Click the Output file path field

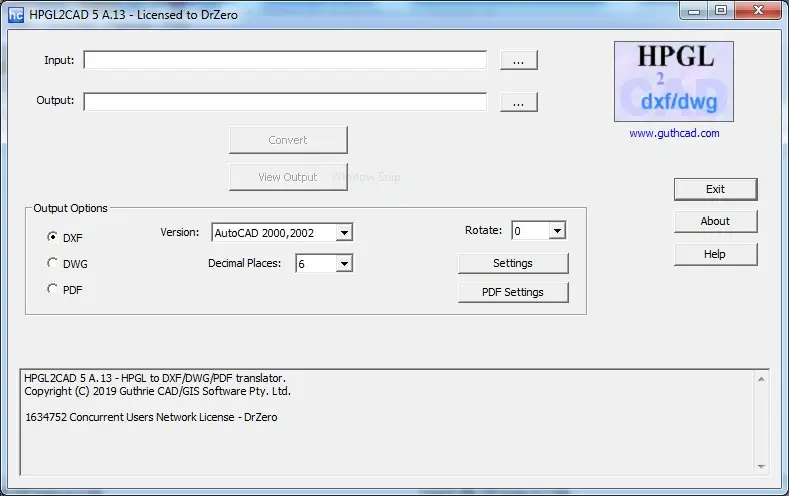point(285,101)
